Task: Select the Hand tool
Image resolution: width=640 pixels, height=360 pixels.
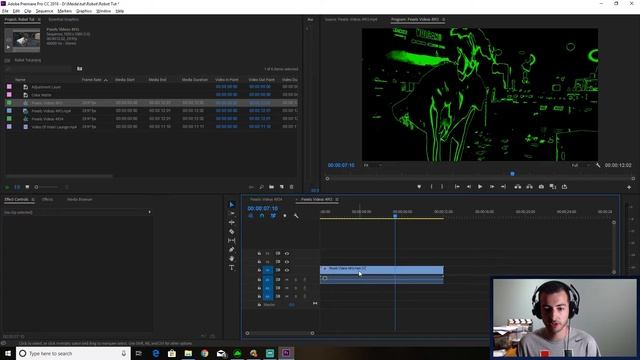Action: coord(232,258)
